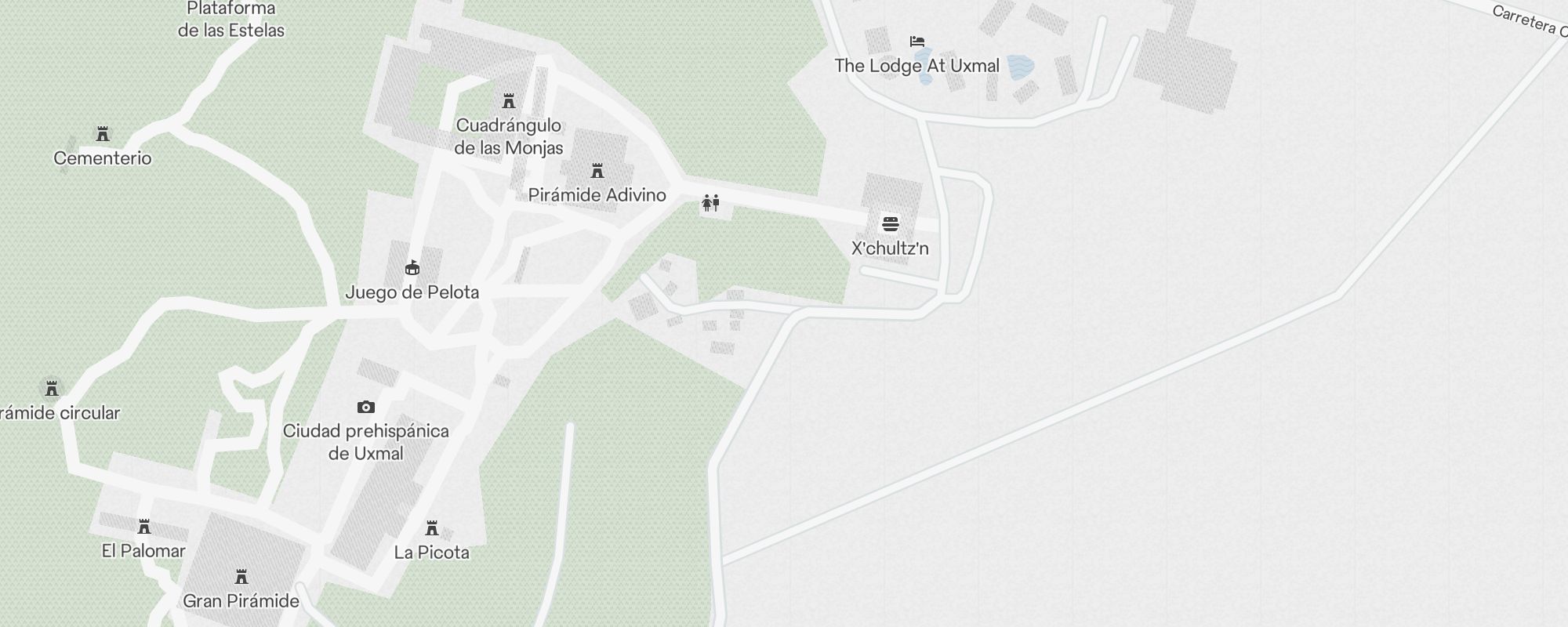Click The Lodge At Uxmal label
The width and height of the screenshot is (1568, 627).
[x=916, y=66]
